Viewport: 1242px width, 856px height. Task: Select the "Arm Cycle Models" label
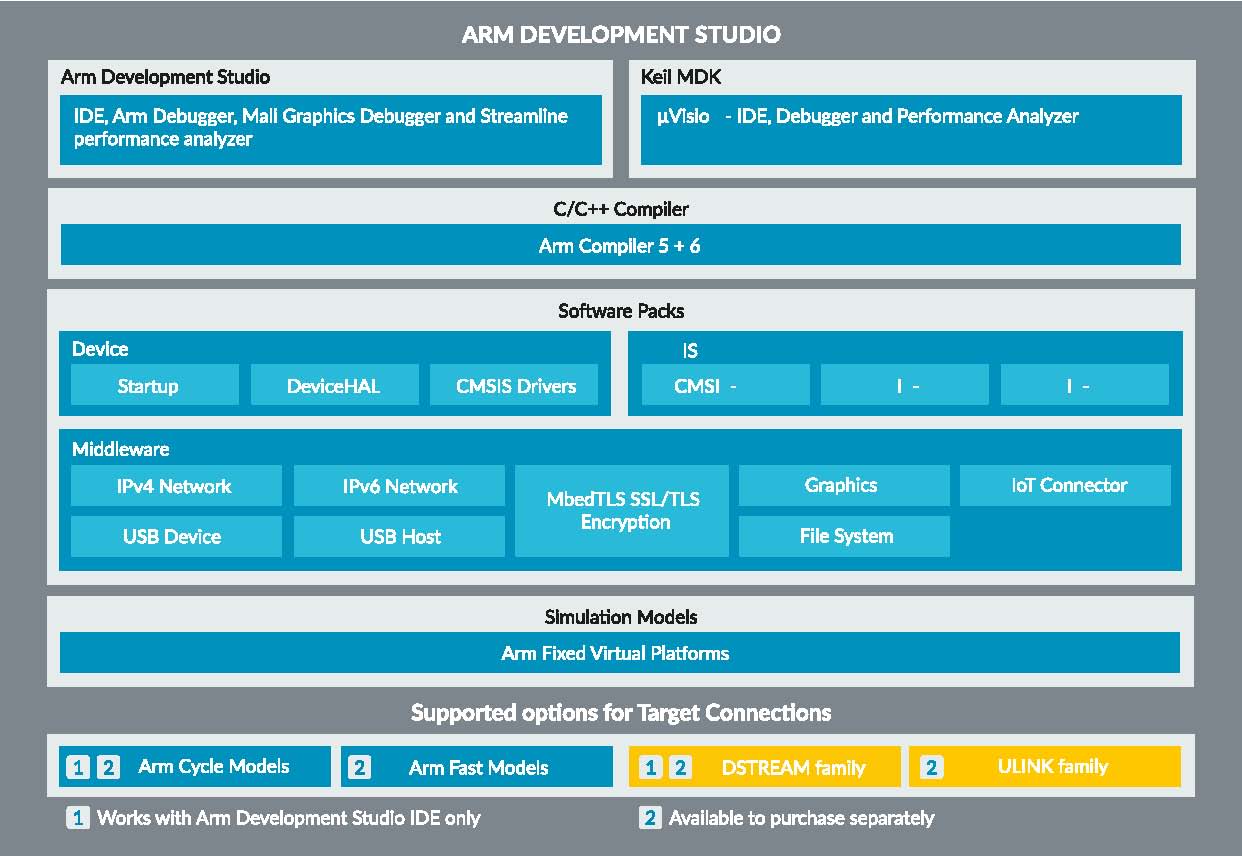214,767
